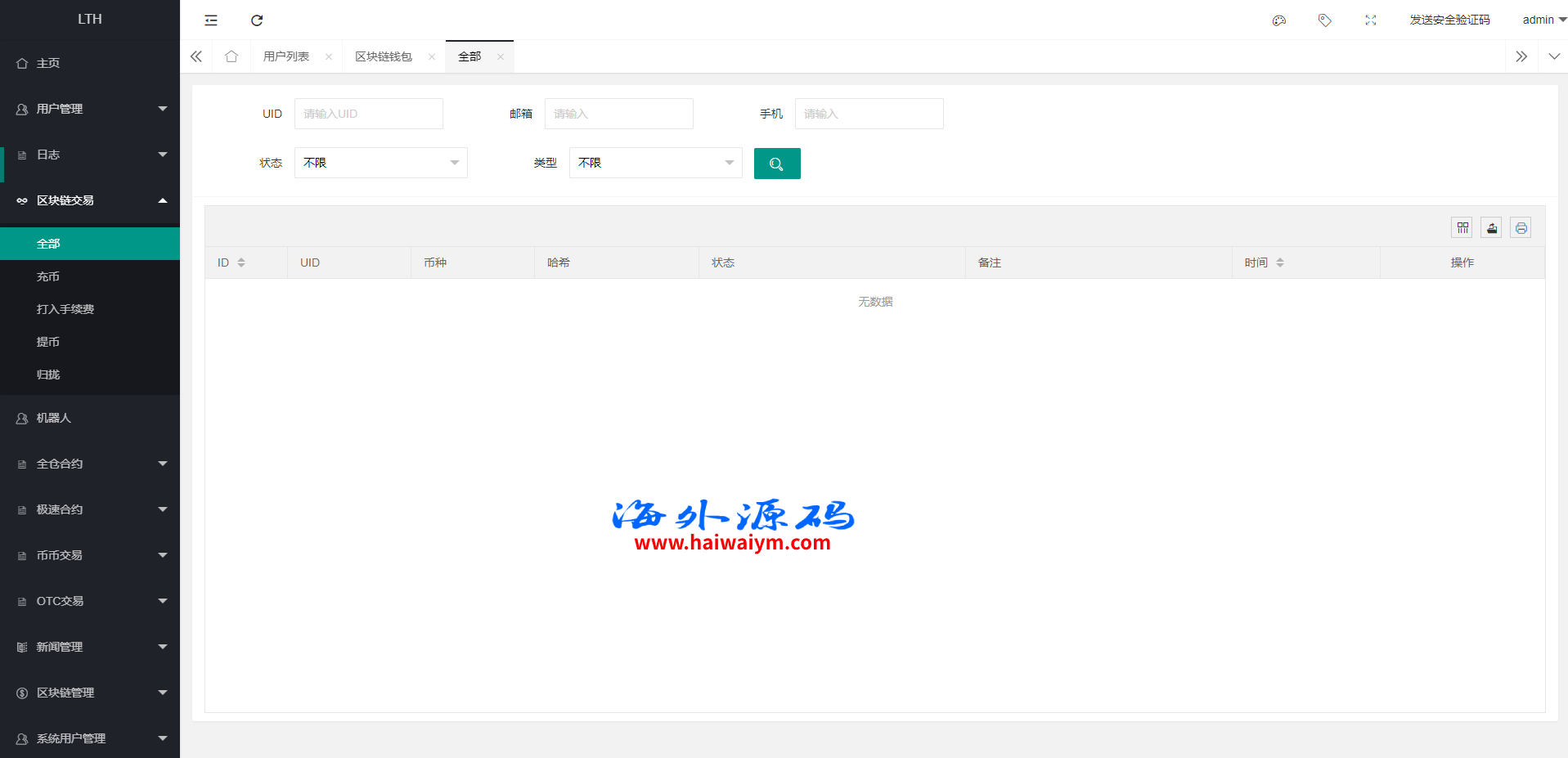The width and height of the screenshot is (1568, 758).
Task: Enter fullscreen mode via expand icon
Action: coord(1370,20)
